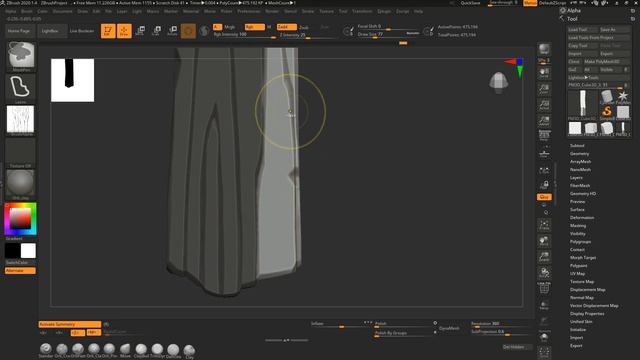Open the Help menu
Screen dimensions: 640x360
pos(418,11)
